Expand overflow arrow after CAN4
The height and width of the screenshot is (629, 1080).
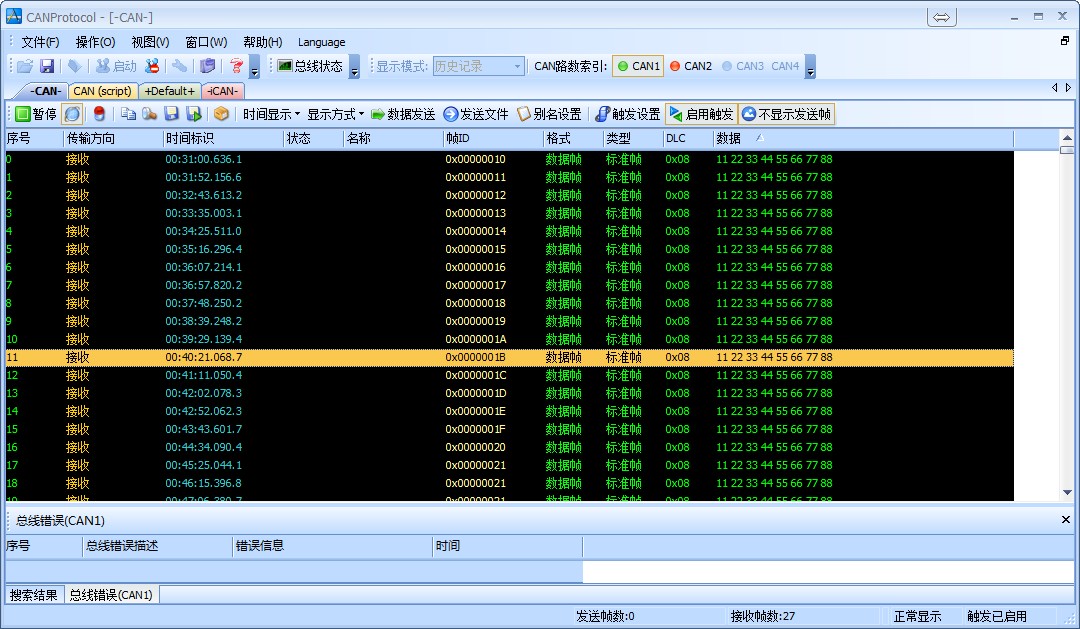(810, 67)
